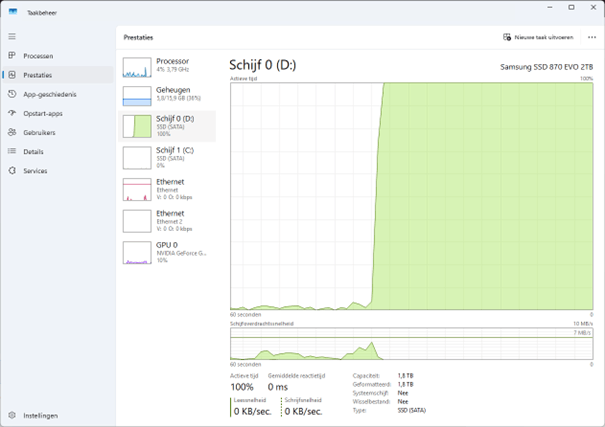Click Wisselbestand Nee value
The image size is (605, 427).
403,402
